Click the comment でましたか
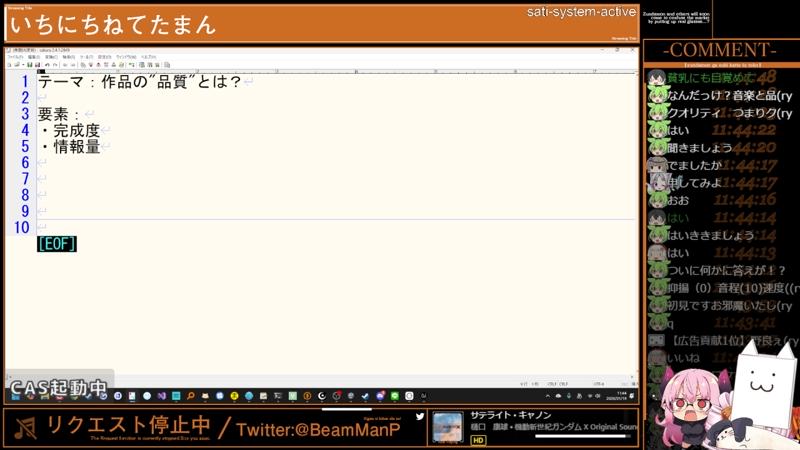The height and width of the screenshot is (450, 800). click(694, 165)
